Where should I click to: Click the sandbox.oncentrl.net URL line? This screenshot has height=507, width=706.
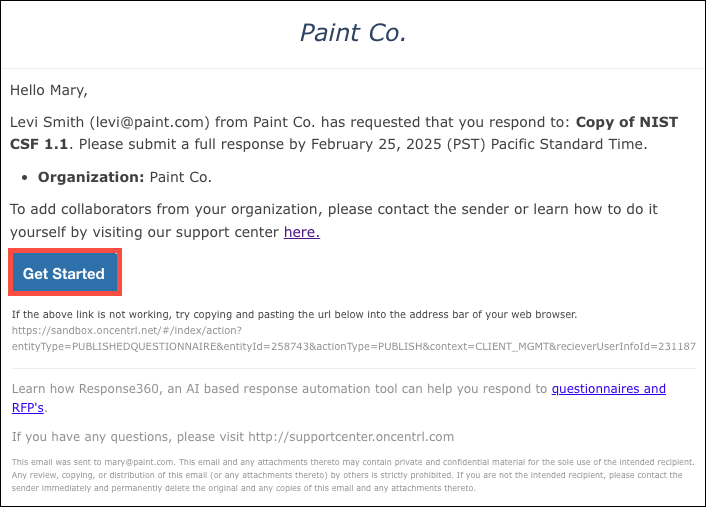click(x=127, y=330)
